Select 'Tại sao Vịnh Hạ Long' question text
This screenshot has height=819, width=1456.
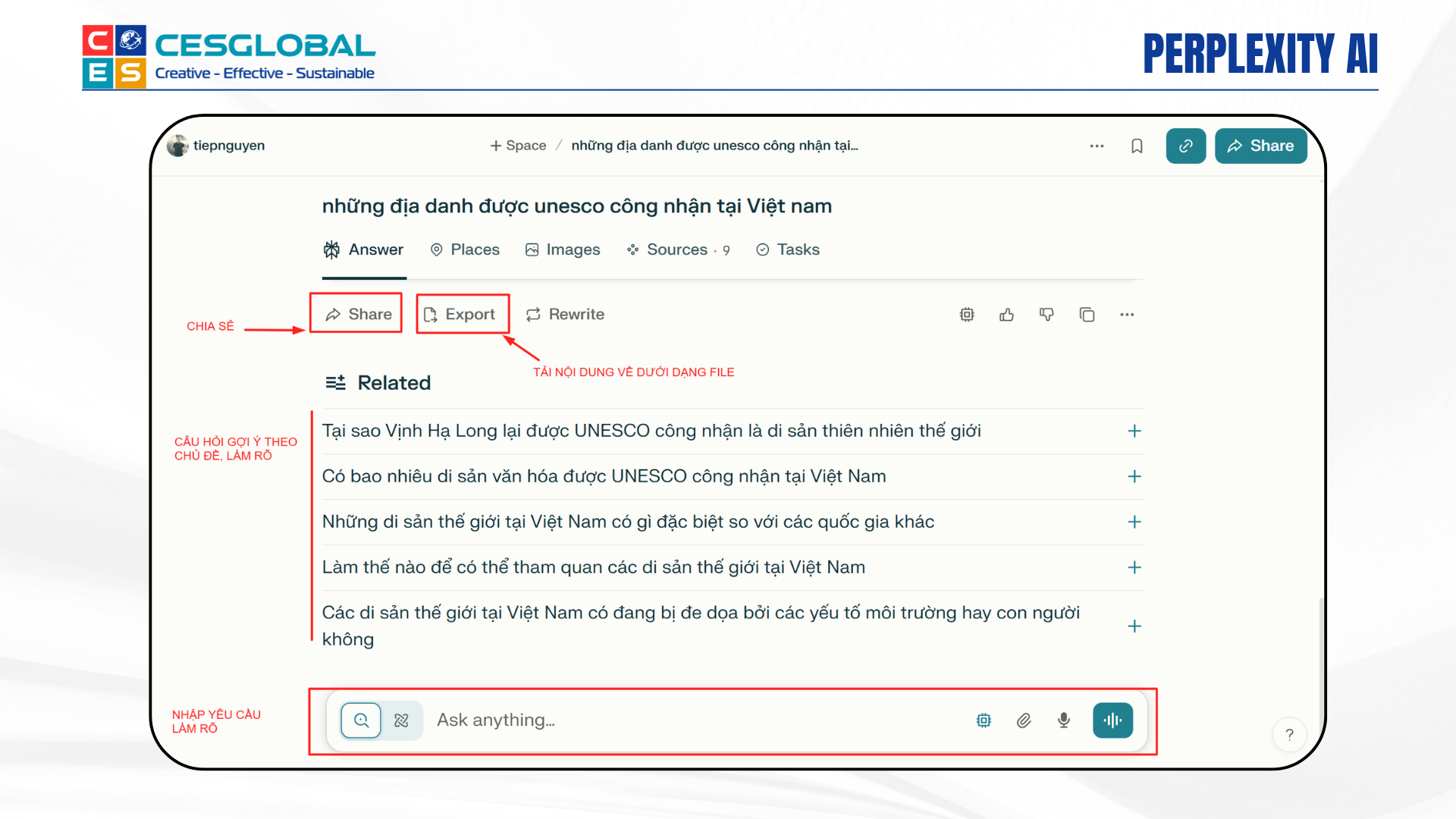[x=651, y=431]
